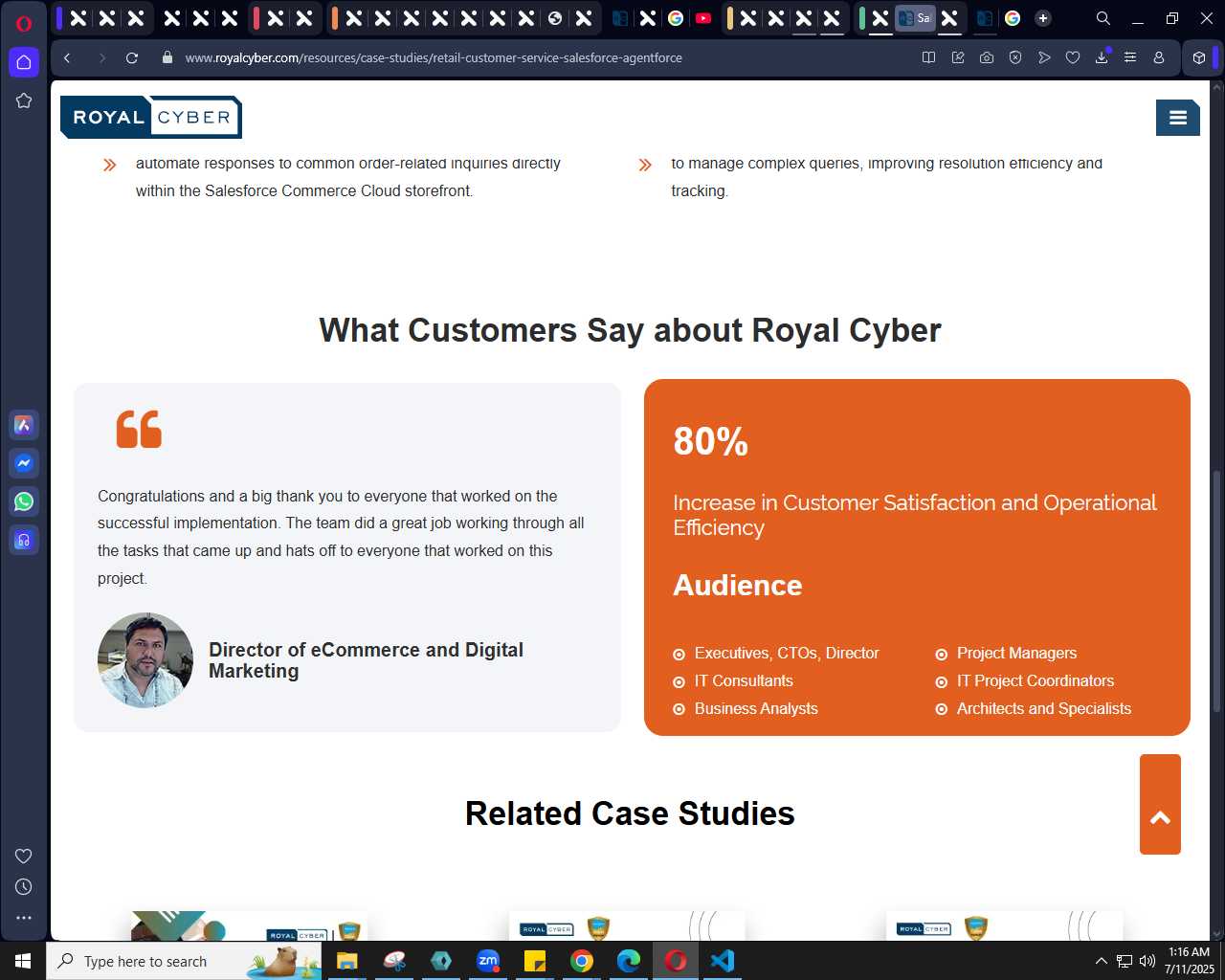Click Executives, CTOs, Director list item
This screenshot has height=980, width=1225.
click(x=787, y=654)
